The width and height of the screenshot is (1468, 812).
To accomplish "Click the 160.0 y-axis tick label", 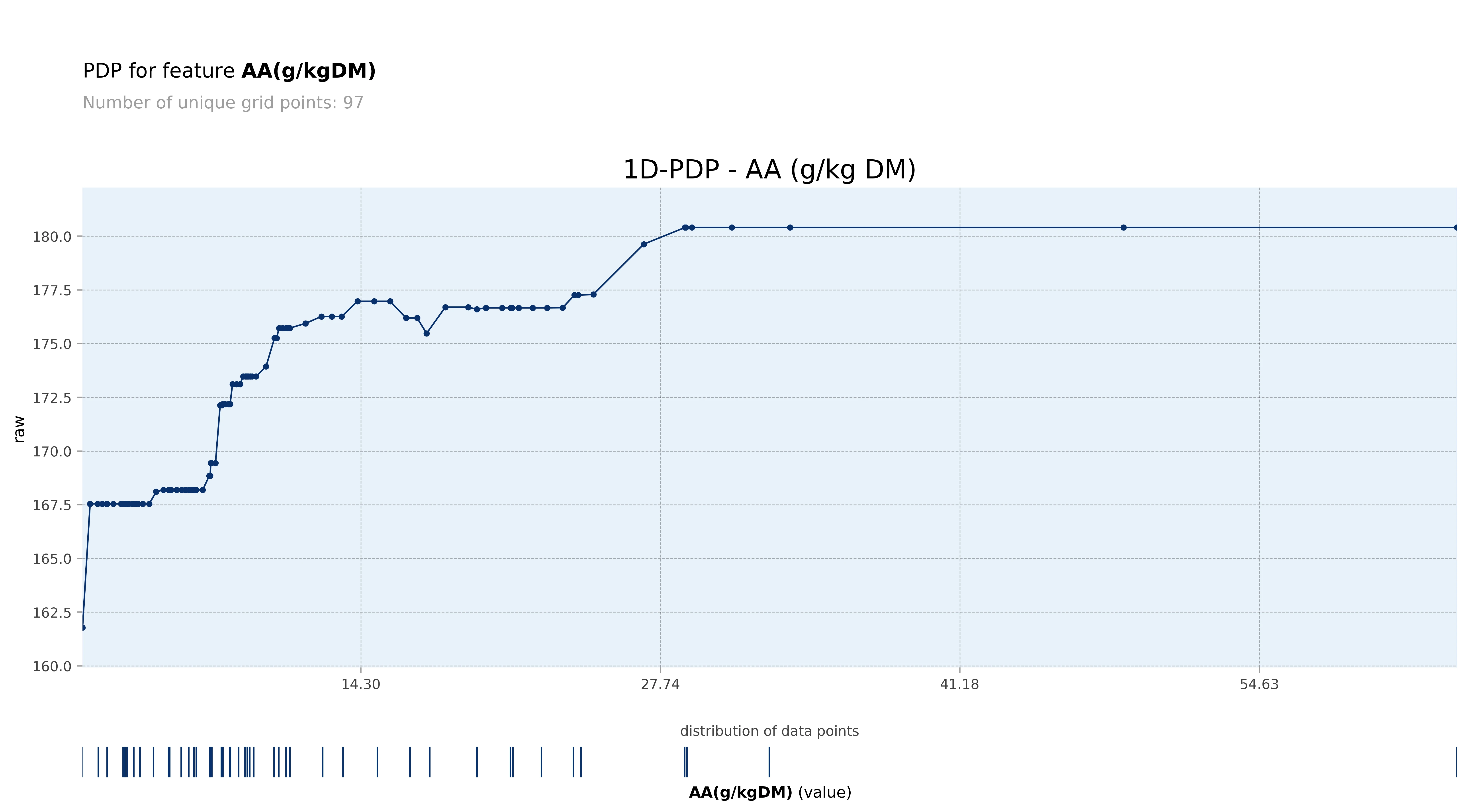I will (52, 667).
